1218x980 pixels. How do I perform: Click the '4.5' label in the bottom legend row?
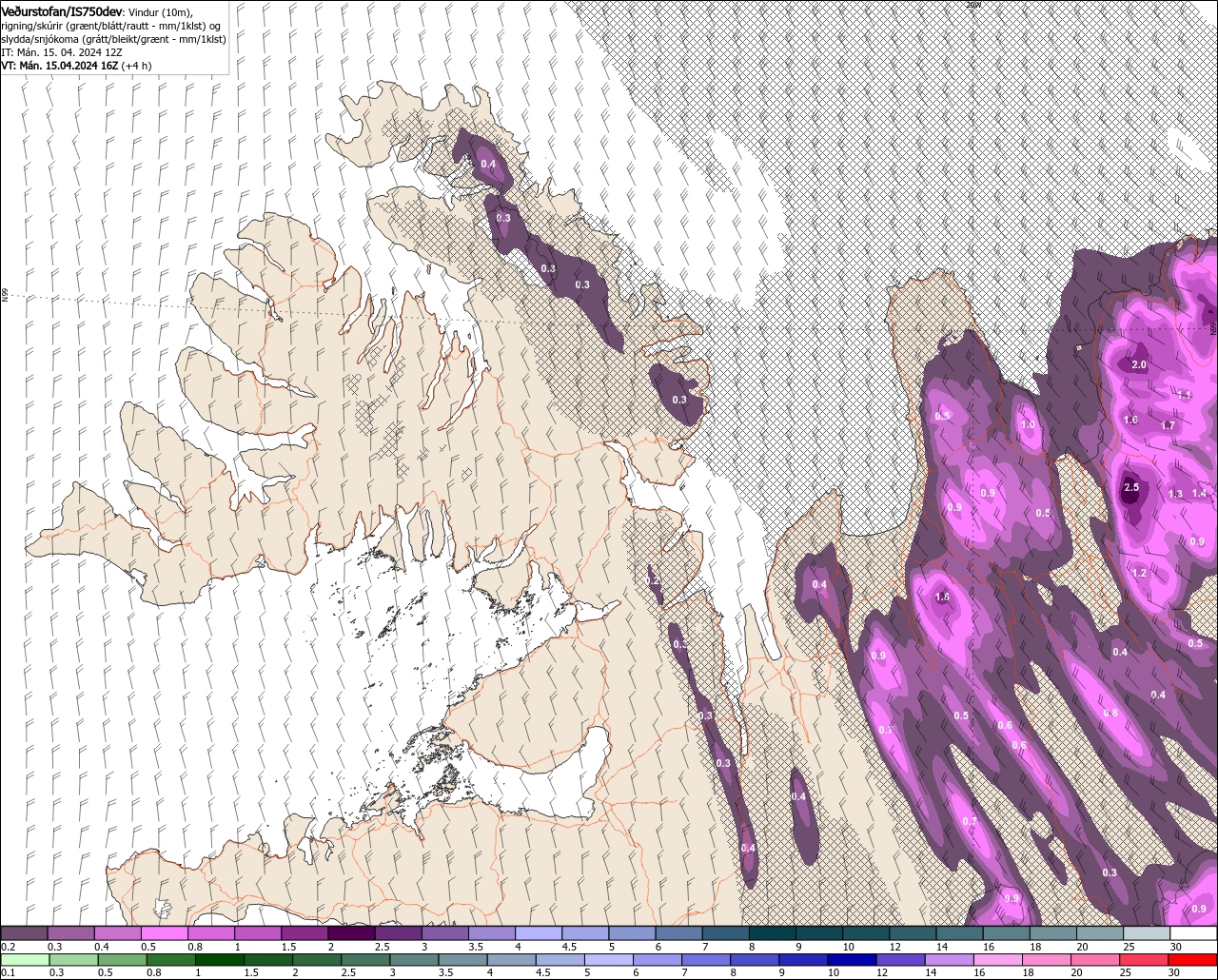coord(542,972)
